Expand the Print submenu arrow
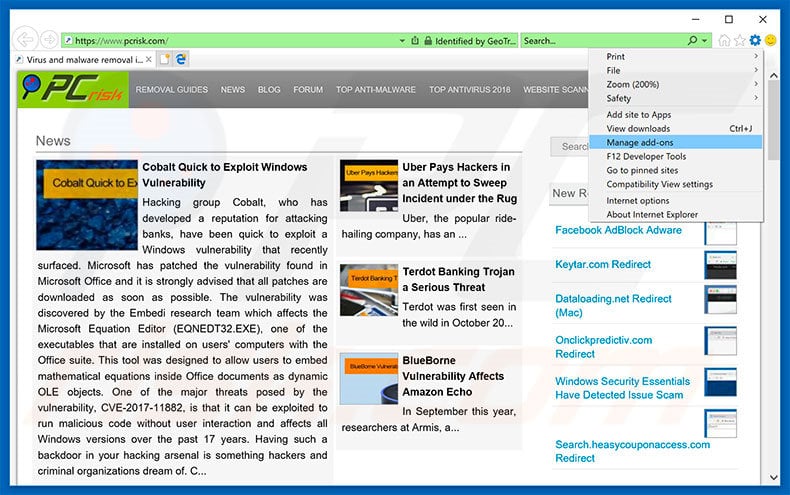790x495 pixels. (756, 56)
